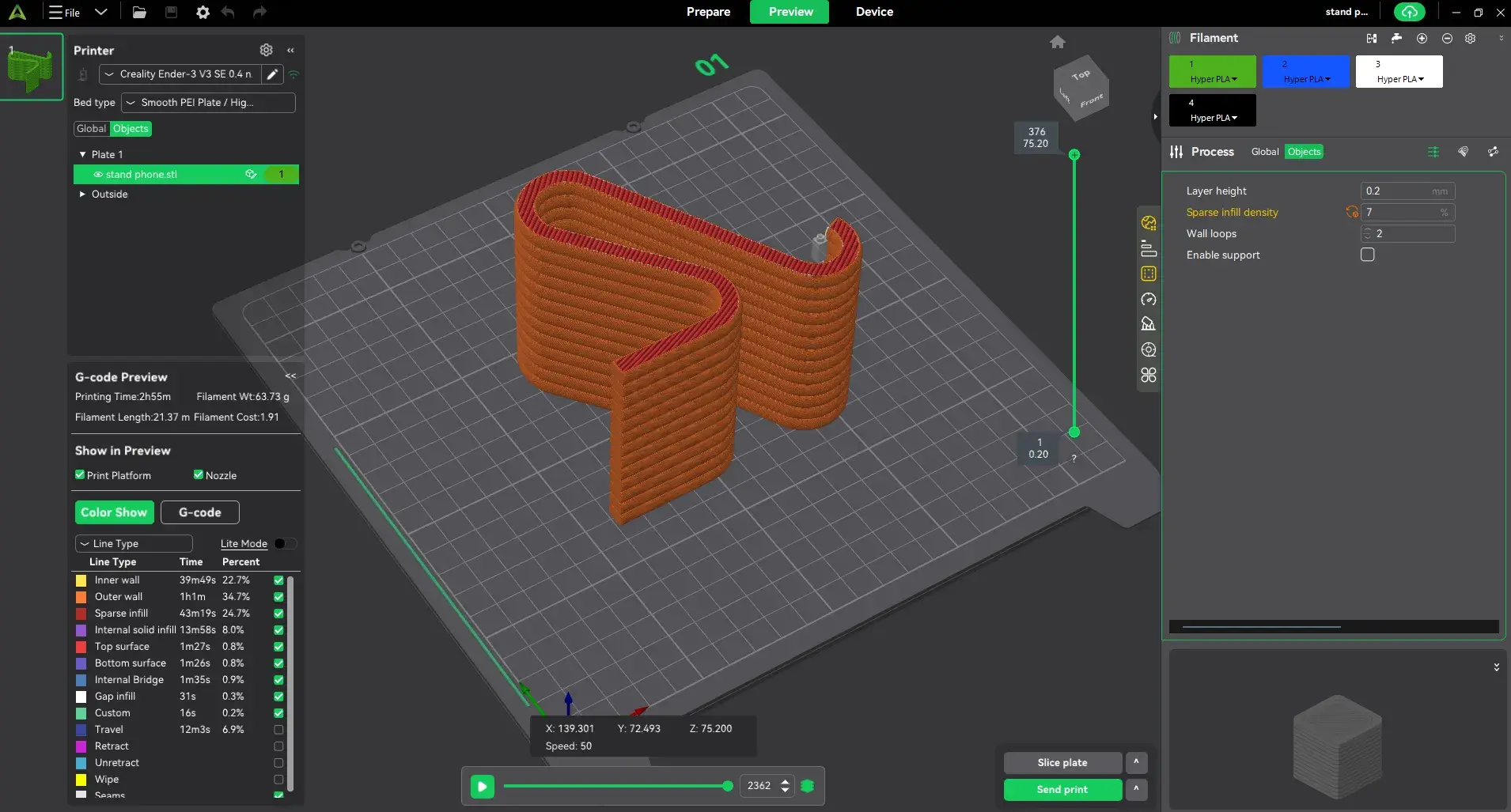
Task: Click the edit printer preset pencil icon
Action: click(x=272, y=74)
